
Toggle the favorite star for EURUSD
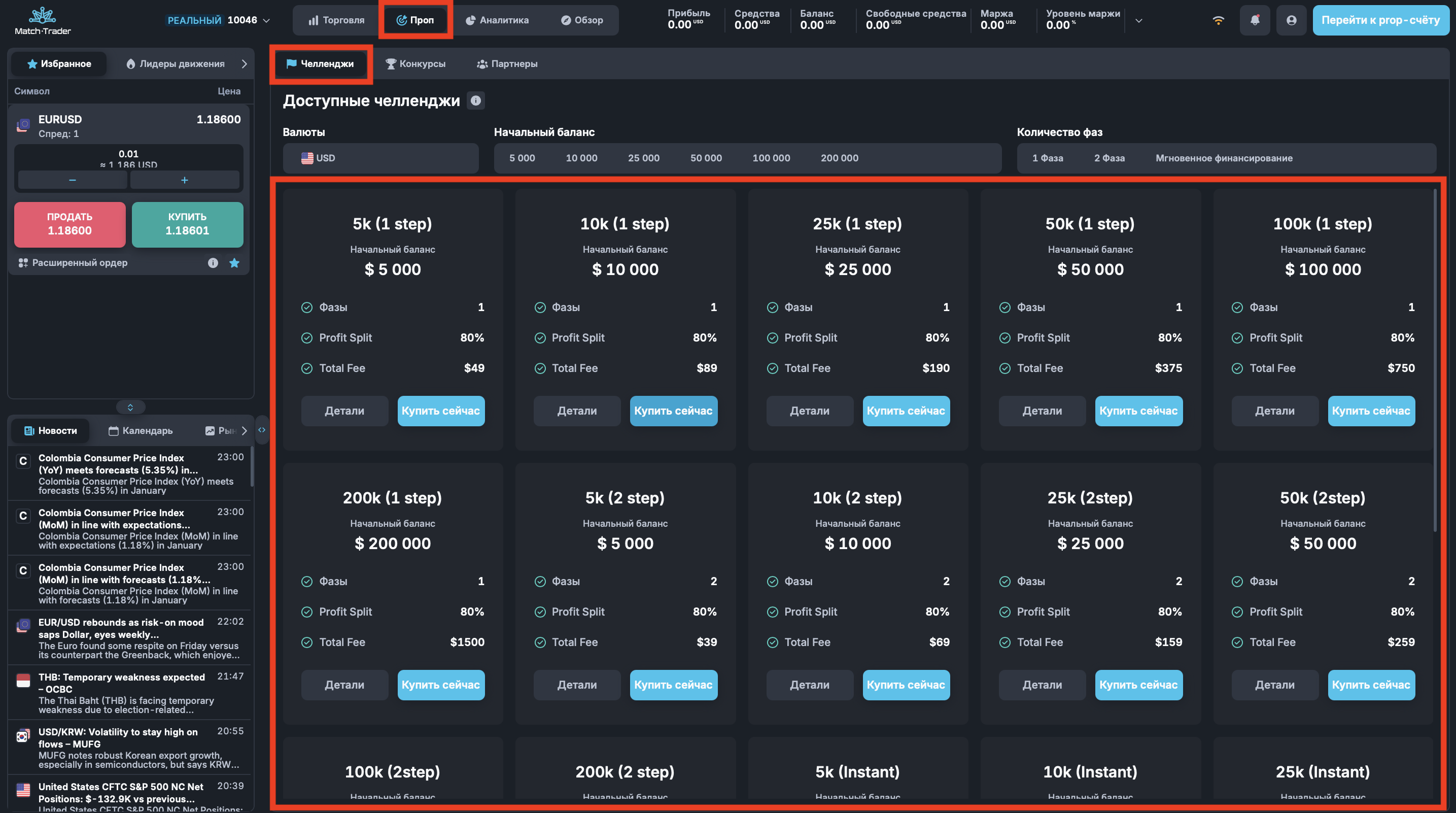click(234, 263)
